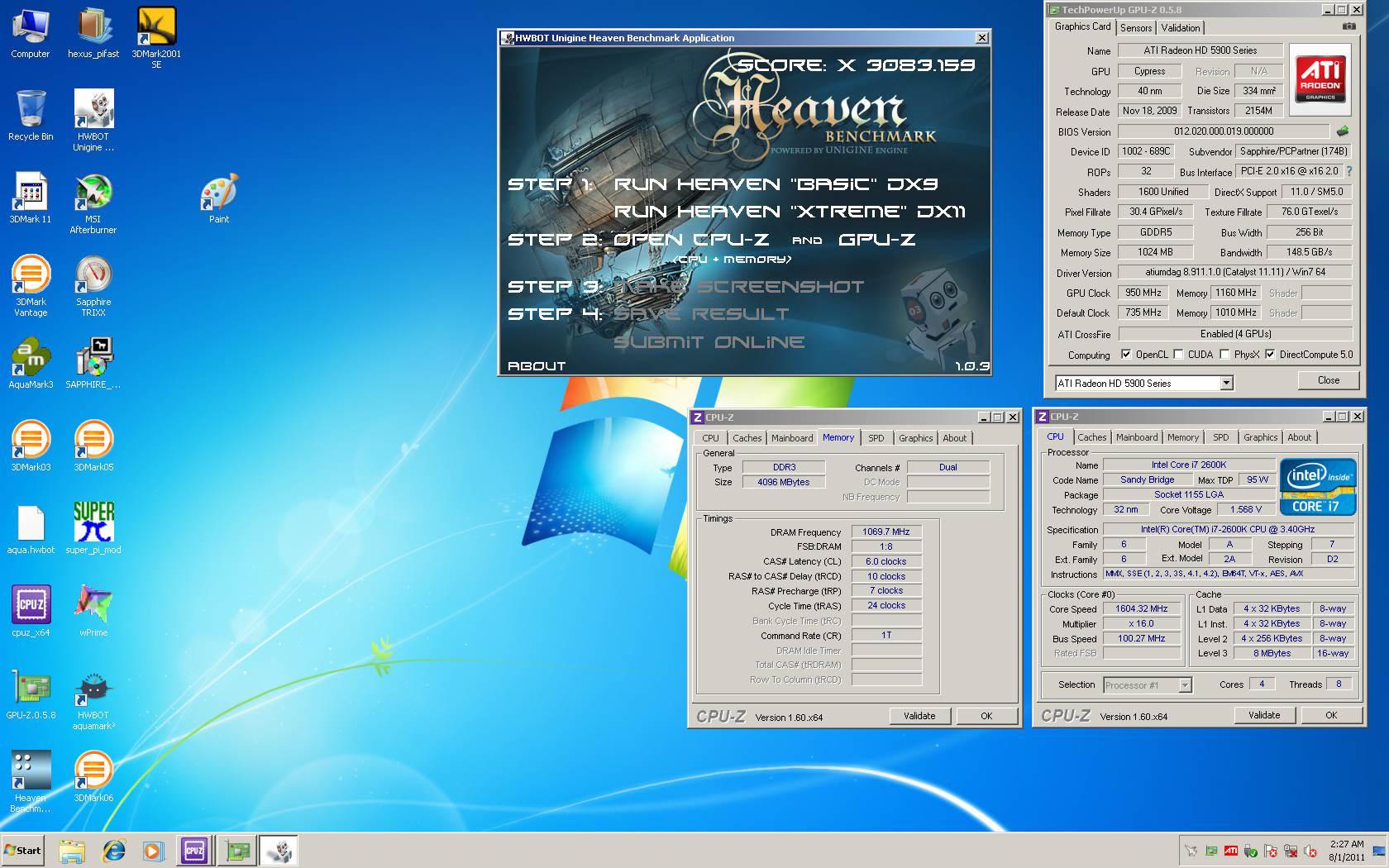Launch 3DMark05 shortcut
This screenshot has height=868, width=1389.
point(93,446)
